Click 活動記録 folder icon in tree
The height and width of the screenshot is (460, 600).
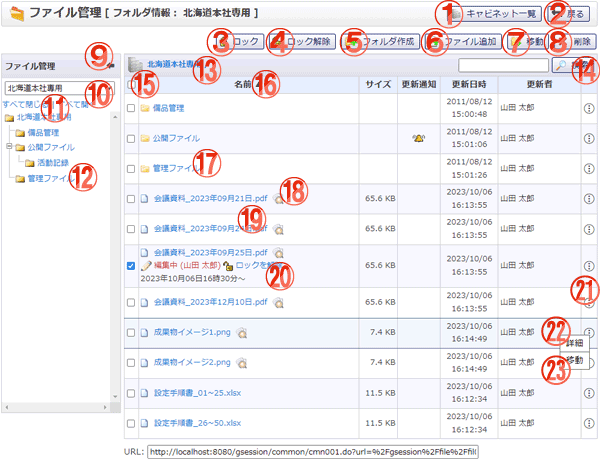click(x=30, y=163)
